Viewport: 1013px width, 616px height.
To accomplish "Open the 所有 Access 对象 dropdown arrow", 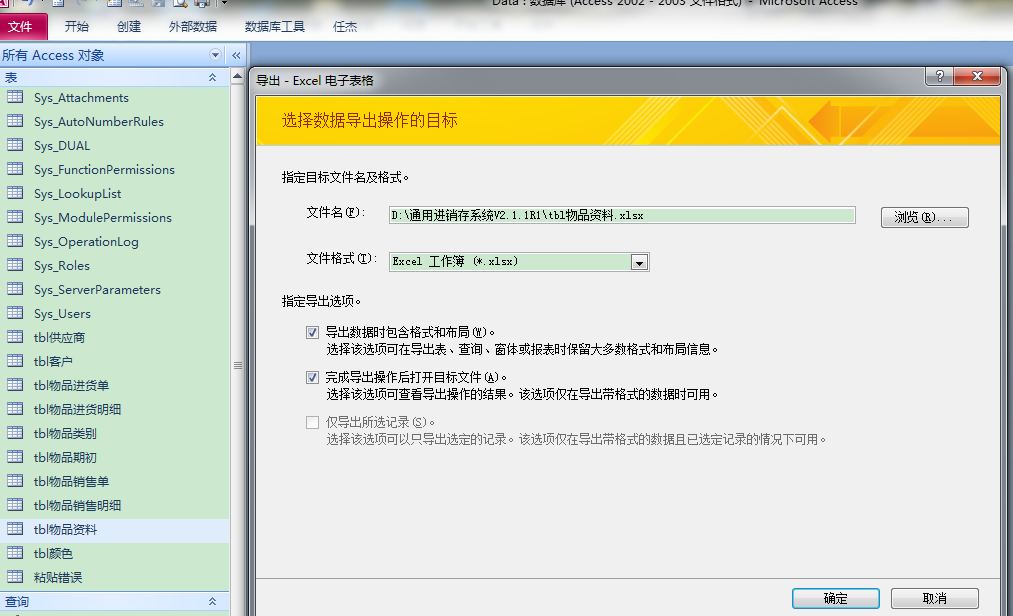I will click(215, 55).
